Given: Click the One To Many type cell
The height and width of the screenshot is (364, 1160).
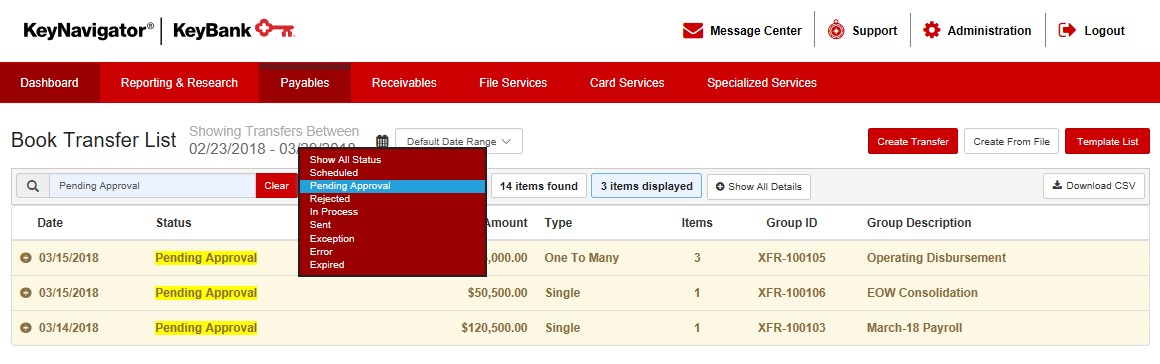Looking at the screenshot, I should (581, 258).
